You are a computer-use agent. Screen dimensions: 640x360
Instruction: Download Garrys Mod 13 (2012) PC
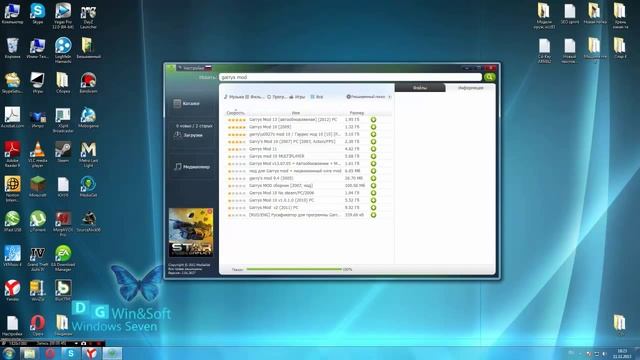[373, 120]
